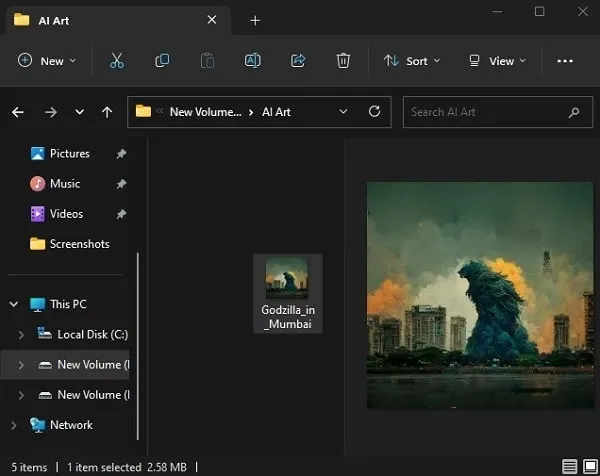Open the recent locations chevron
Screen dimensions: 600x476
[x=79, y=112]
